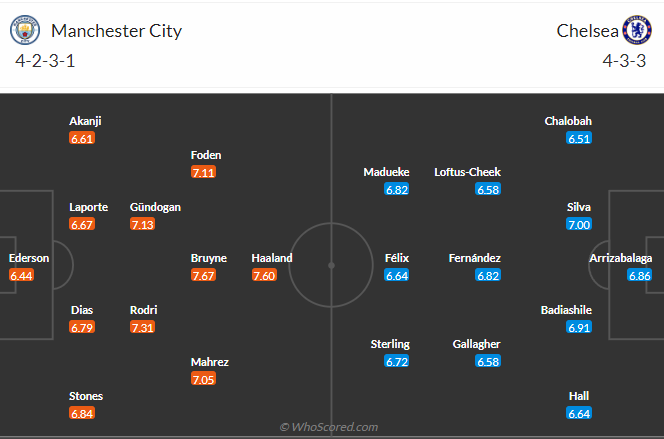664x439 pixels.
Task: Open Gündogan's player name
Action: coord(155,207)
